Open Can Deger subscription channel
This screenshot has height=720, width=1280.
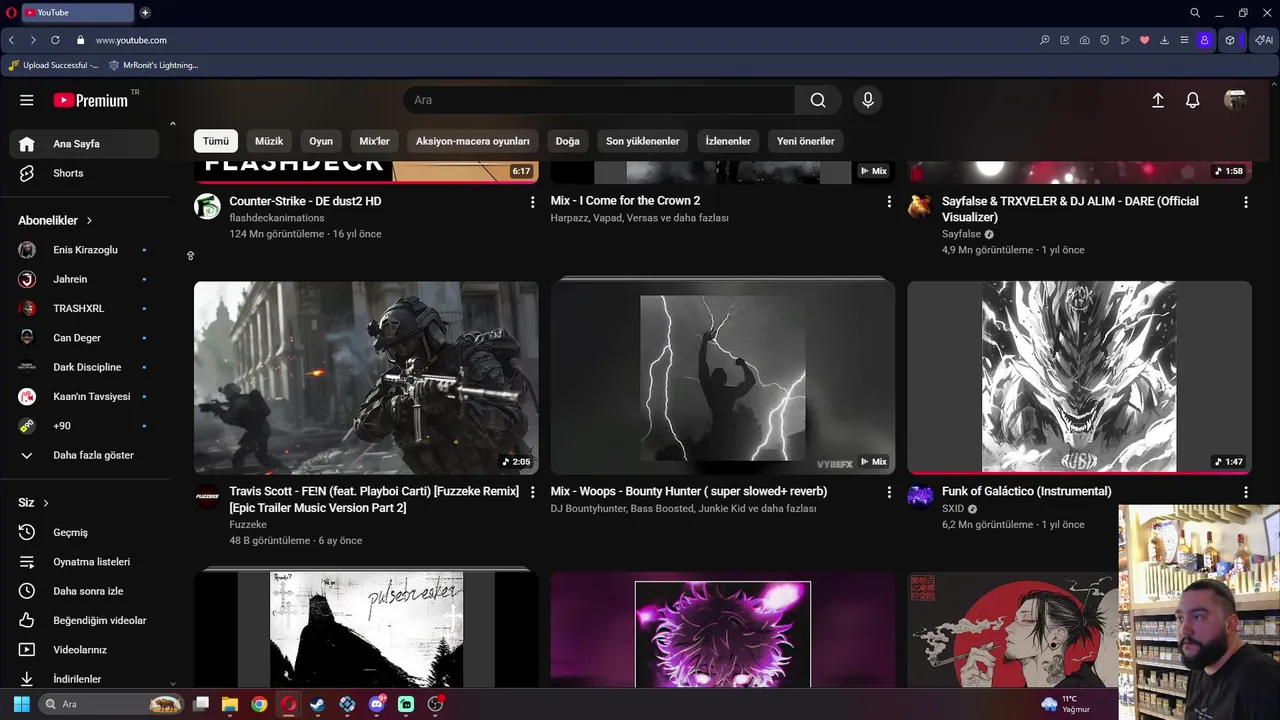[84, 338]
